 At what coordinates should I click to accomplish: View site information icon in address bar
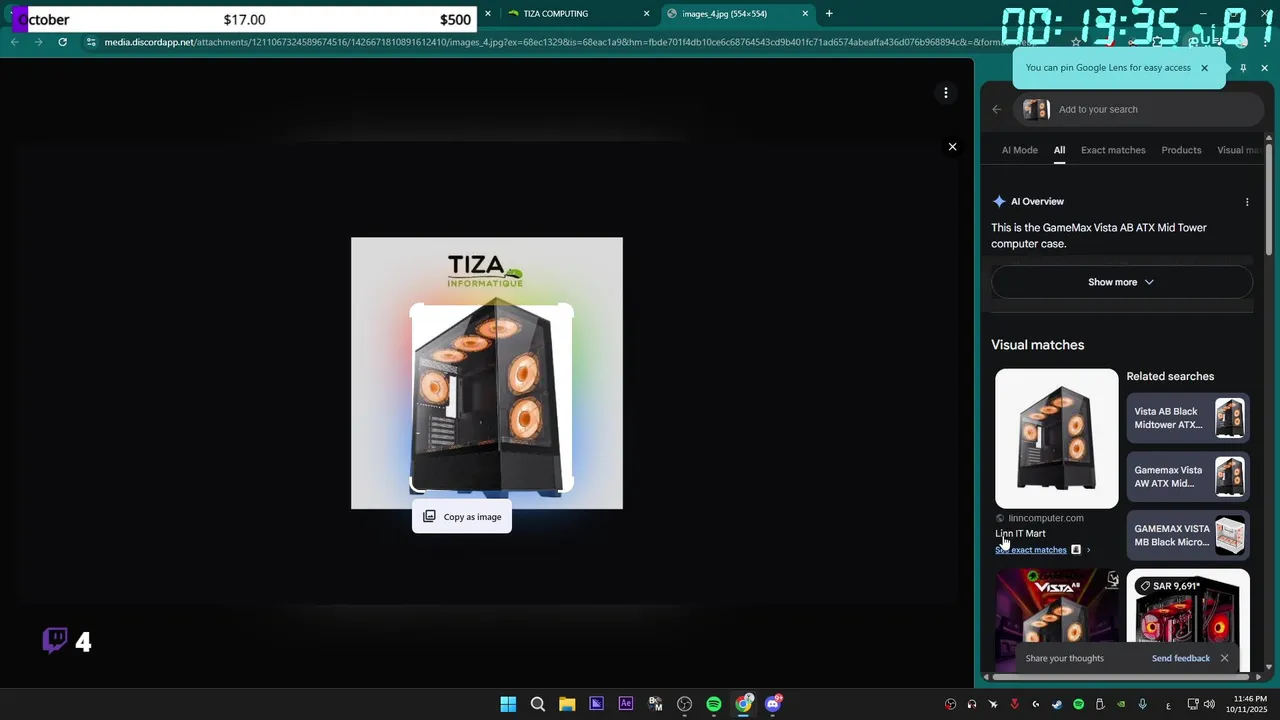point(91,42)
